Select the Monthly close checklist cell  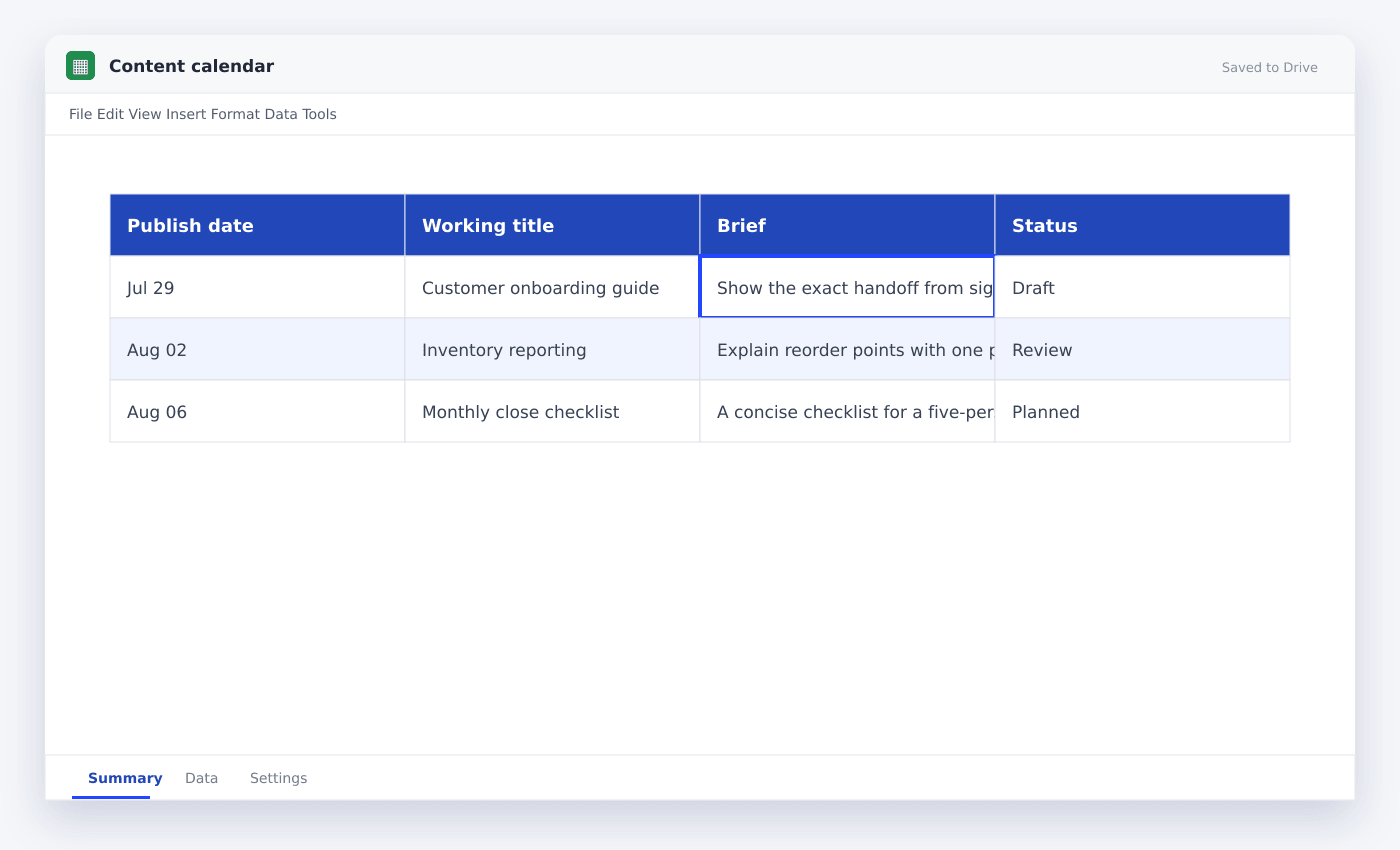pyautogui.click(x=552, y=411)
